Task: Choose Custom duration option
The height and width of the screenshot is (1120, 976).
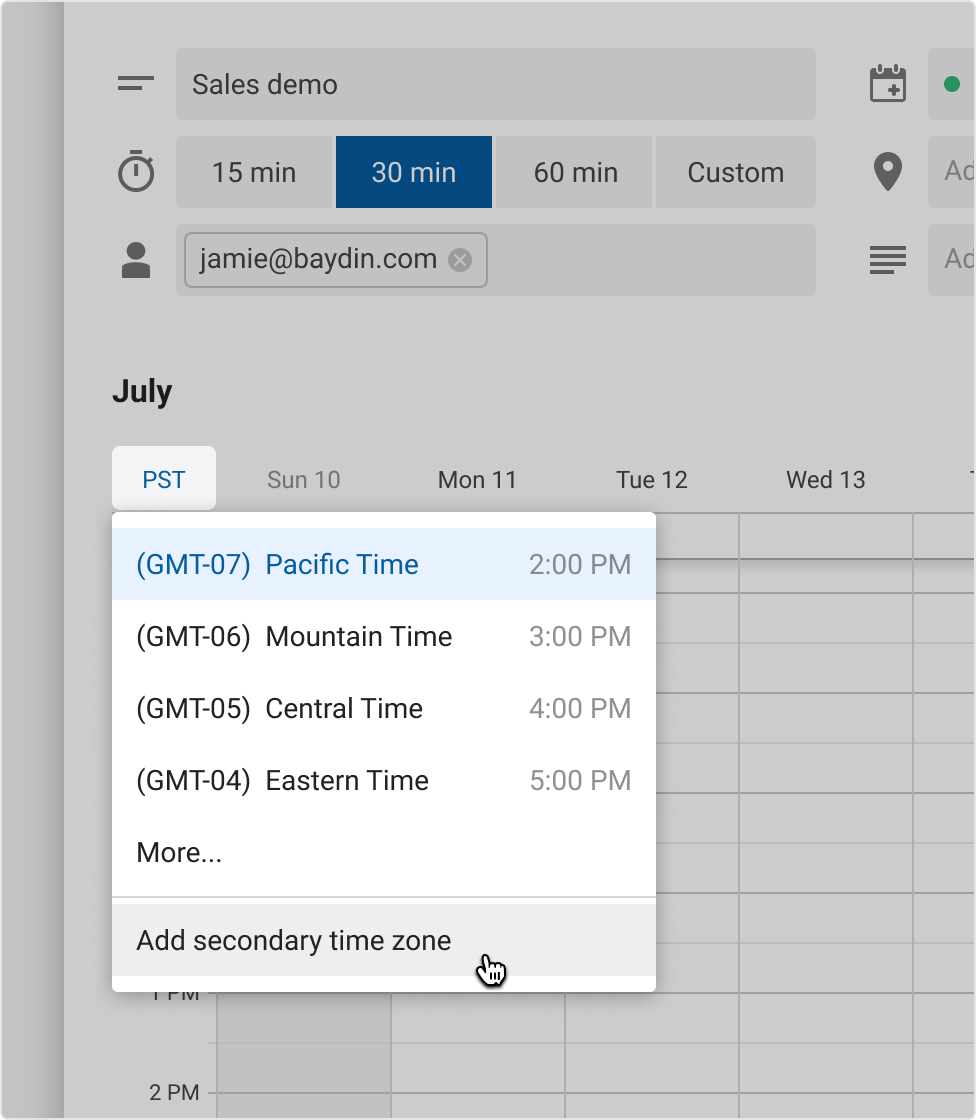Action: (x=735, y=172)
